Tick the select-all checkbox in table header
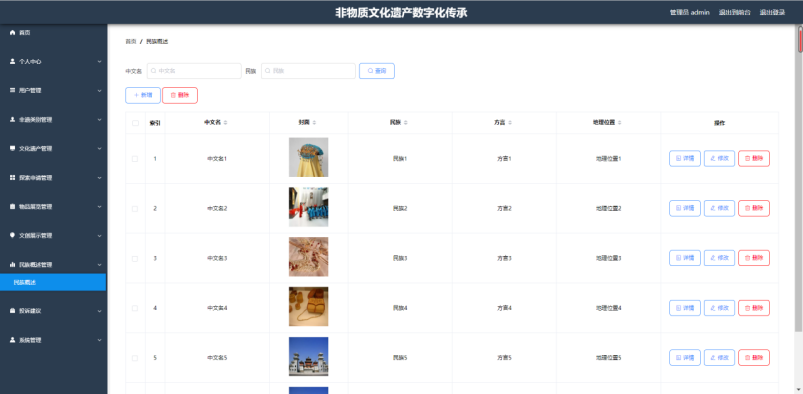The image size is (803, 394). pos(135,123)
